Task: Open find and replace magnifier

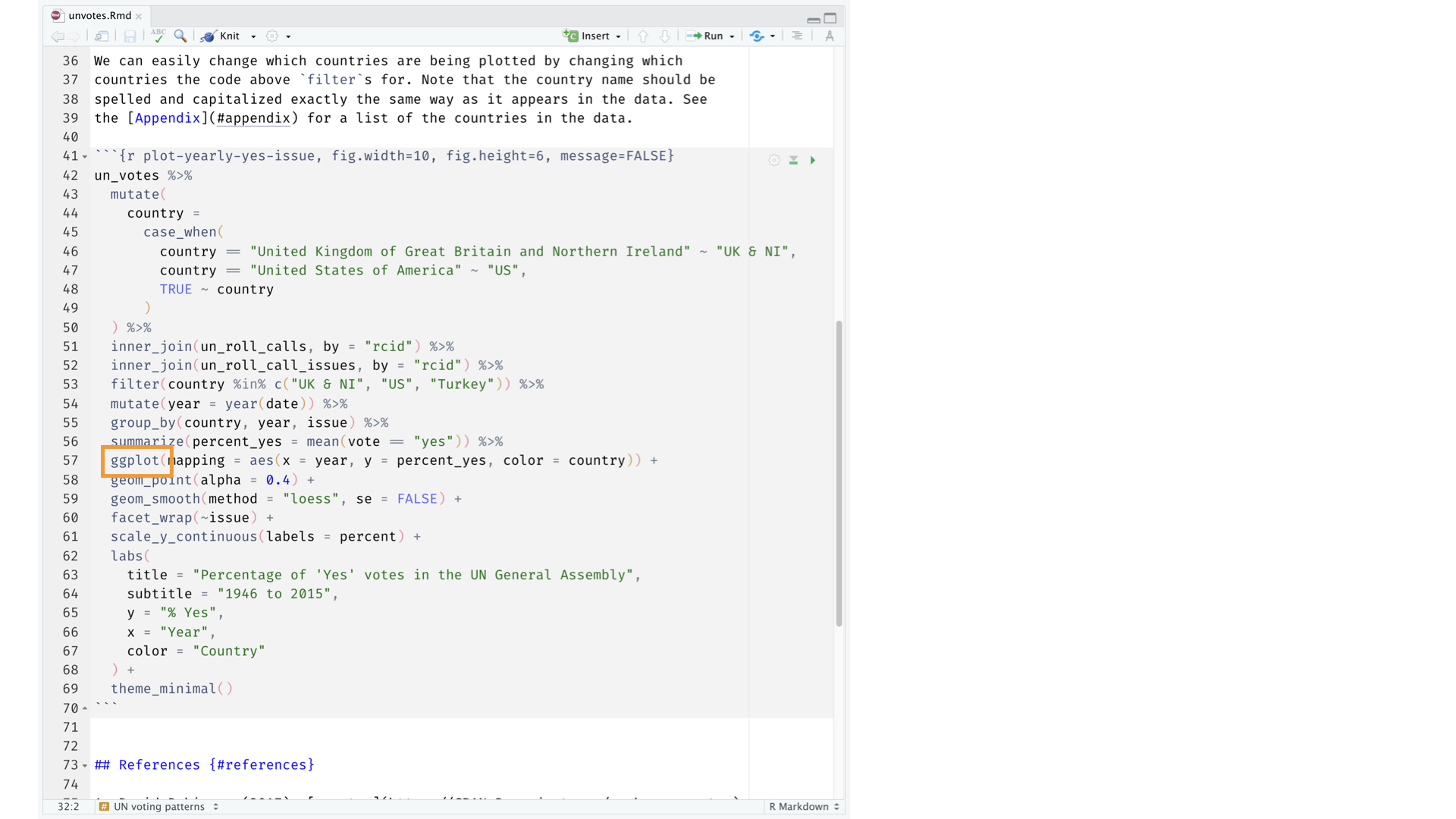Action: (180, 36)
